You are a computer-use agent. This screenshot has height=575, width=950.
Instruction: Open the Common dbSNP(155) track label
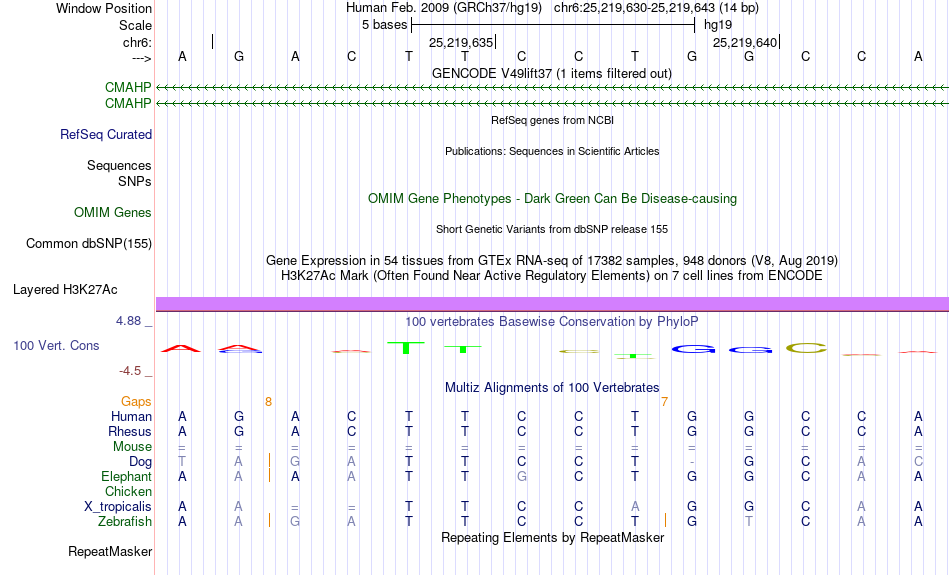tap(88, 244)
